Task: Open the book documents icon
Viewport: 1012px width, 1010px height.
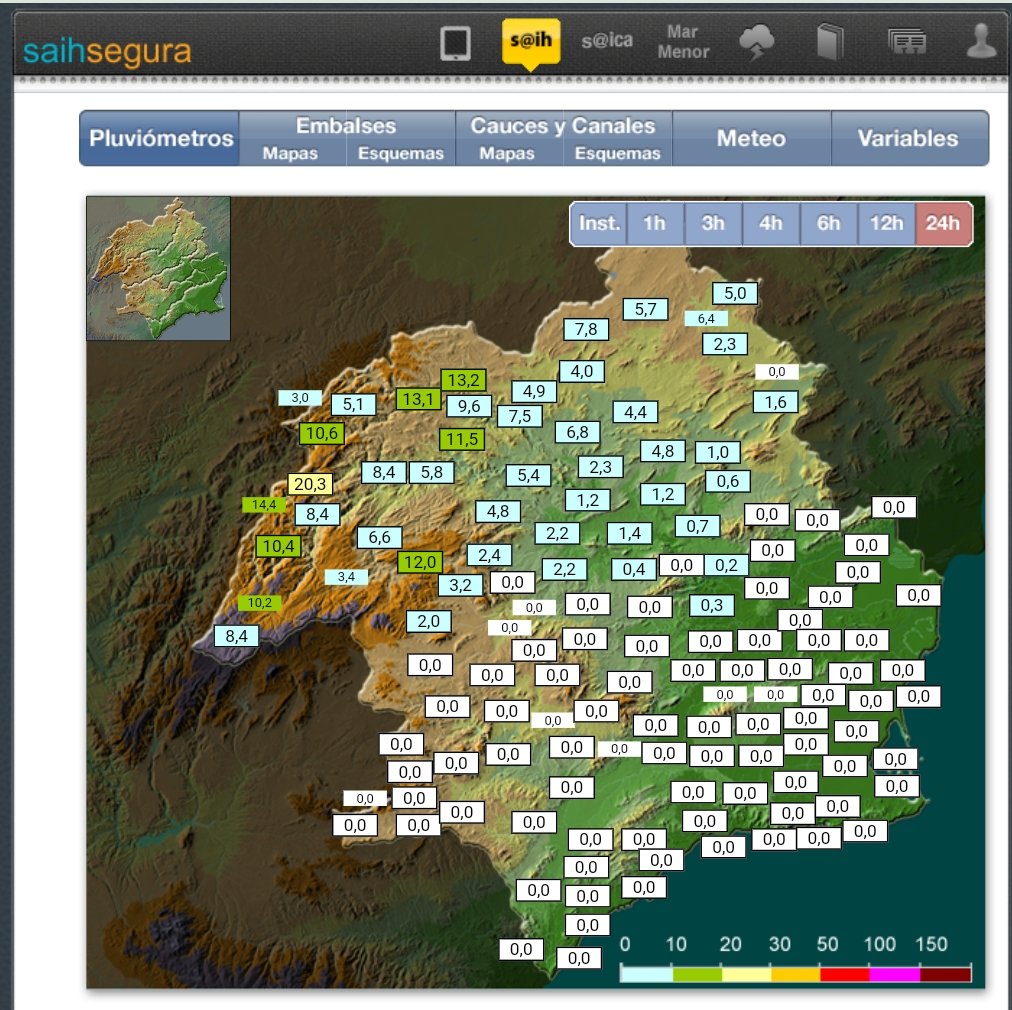Action: (830, 43)
